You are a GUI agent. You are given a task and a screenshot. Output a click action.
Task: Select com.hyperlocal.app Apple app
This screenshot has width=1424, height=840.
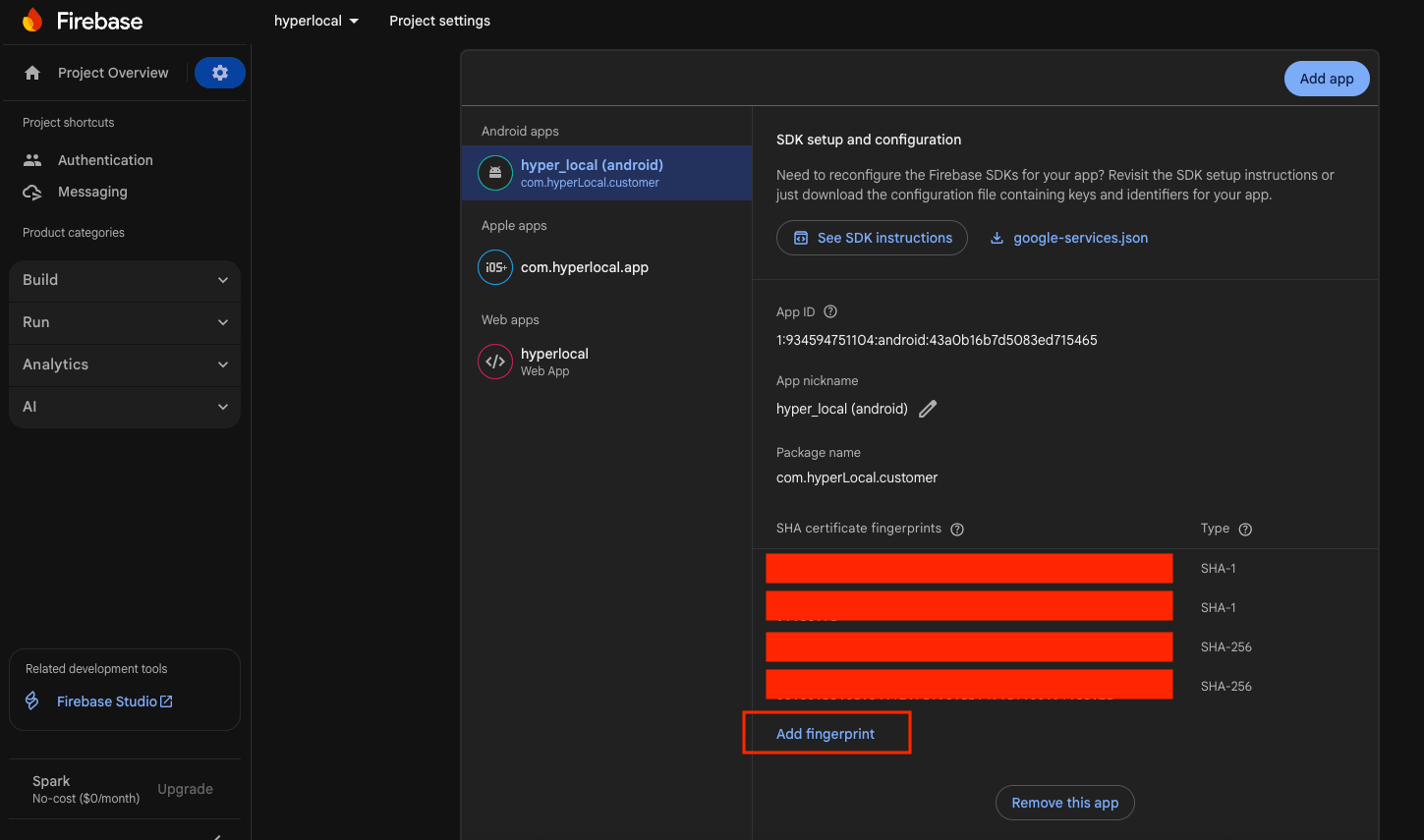tap(606, 267)
